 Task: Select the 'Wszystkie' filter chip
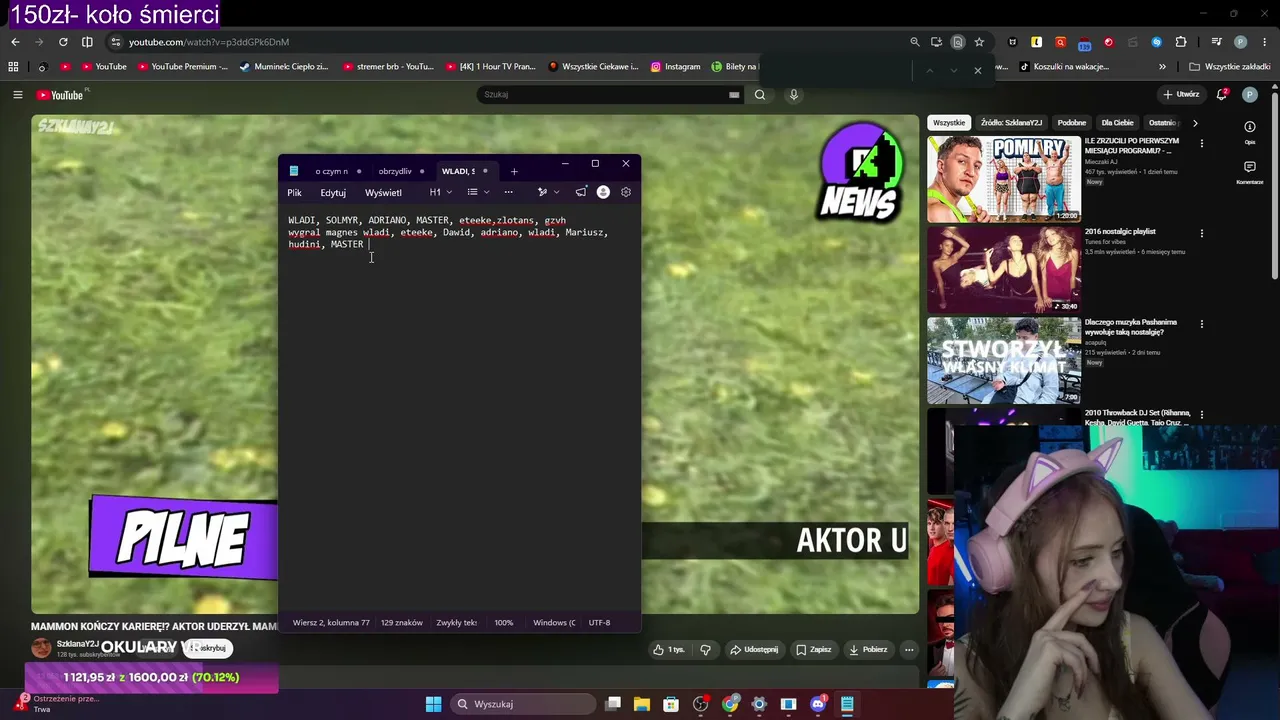[949, 123]
